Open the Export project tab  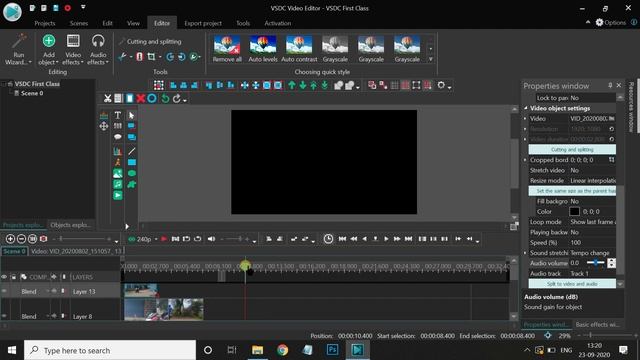[203, 23]
